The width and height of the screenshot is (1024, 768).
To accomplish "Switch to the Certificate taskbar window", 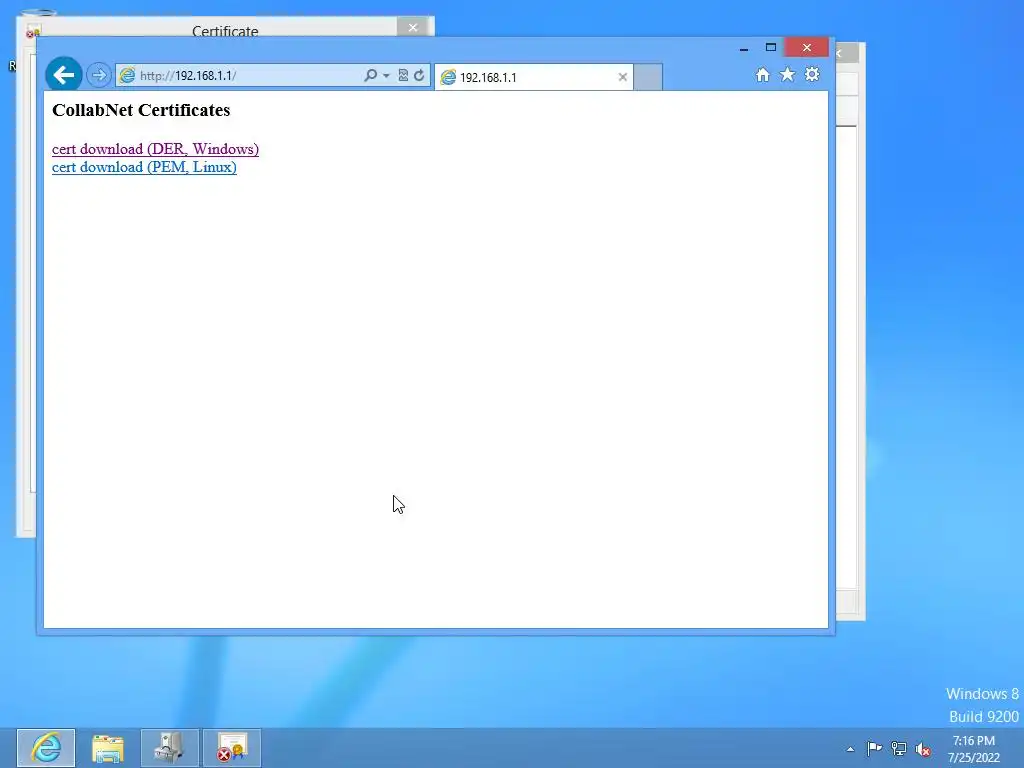I will click(x=232, y=748).
